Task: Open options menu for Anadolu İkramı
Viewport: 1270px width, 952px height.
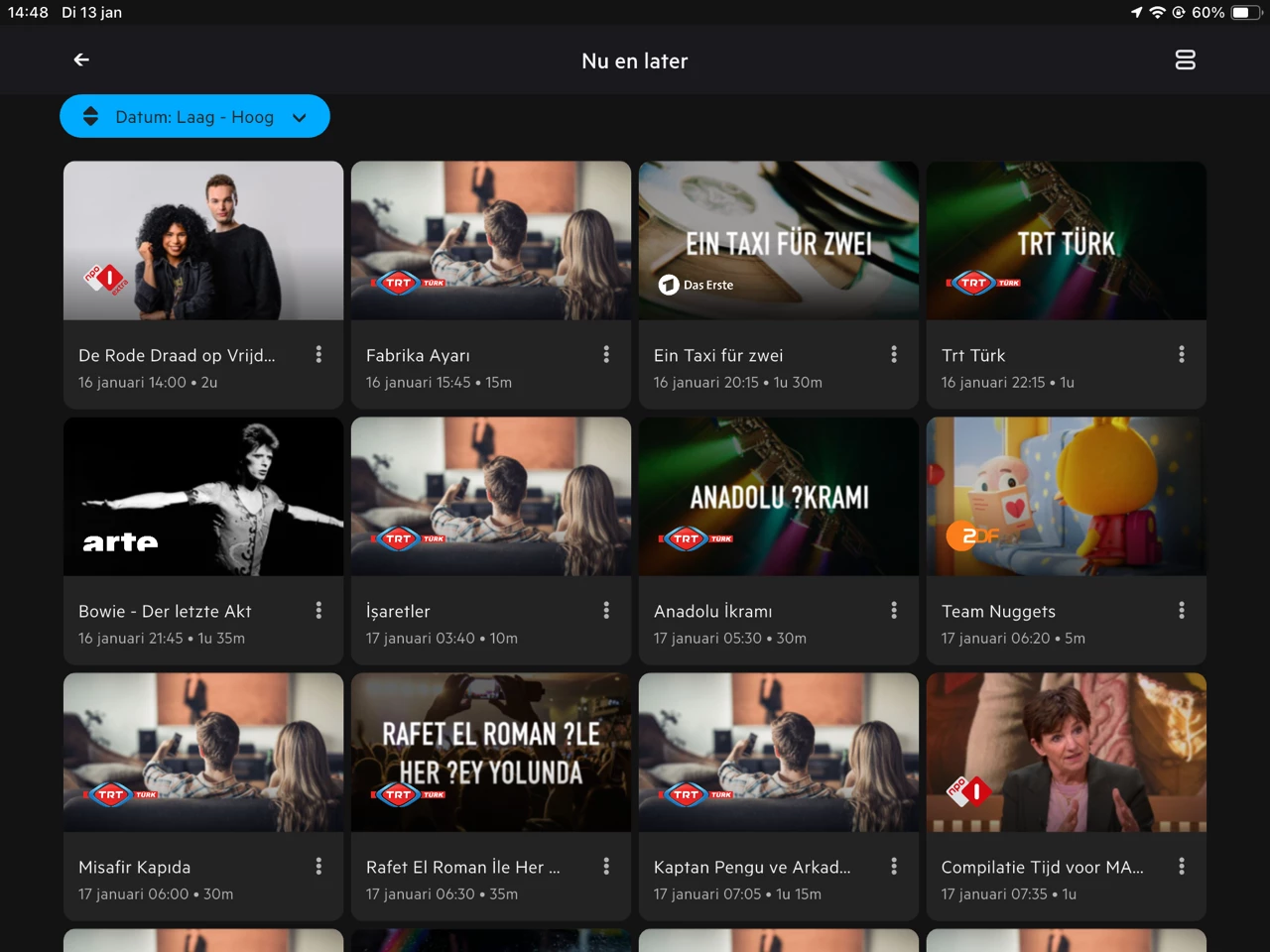Action: click(x=894, y=610)
